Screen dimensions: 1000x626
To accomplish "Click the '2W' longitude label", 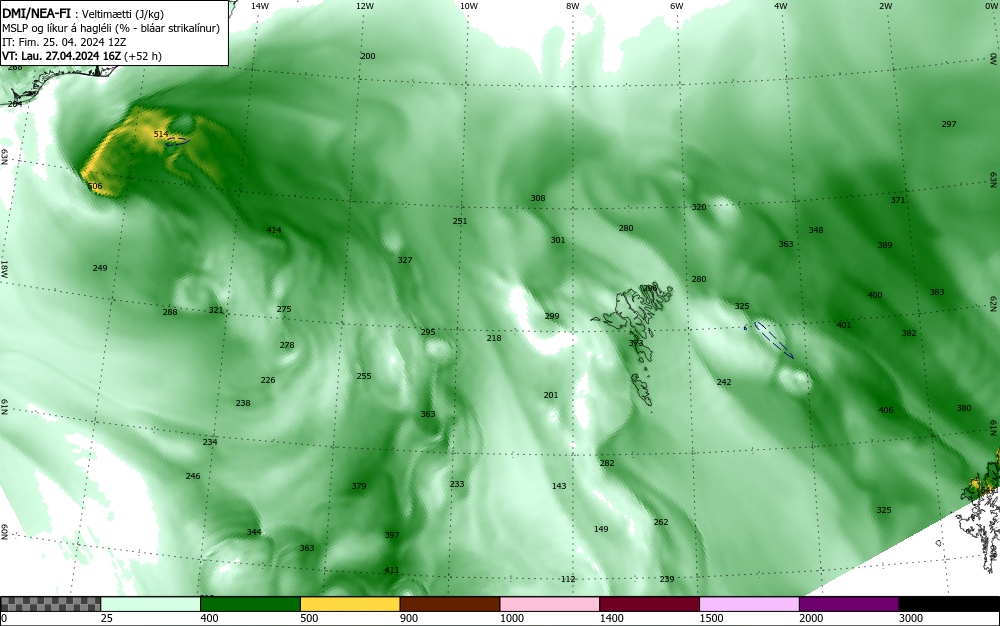I will [885, 6].
